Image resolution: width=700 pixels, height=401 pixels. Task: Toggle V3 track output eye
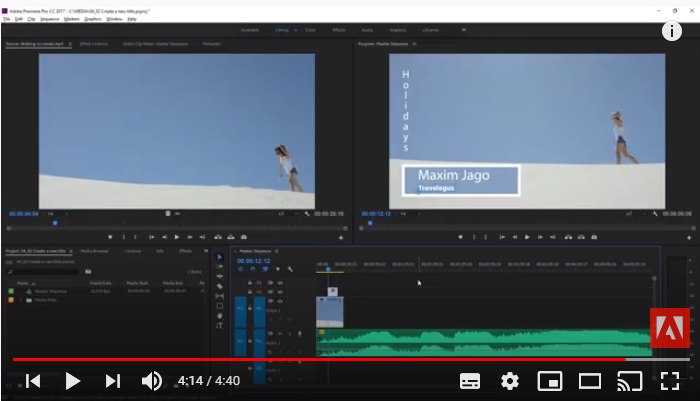point(280,283)
